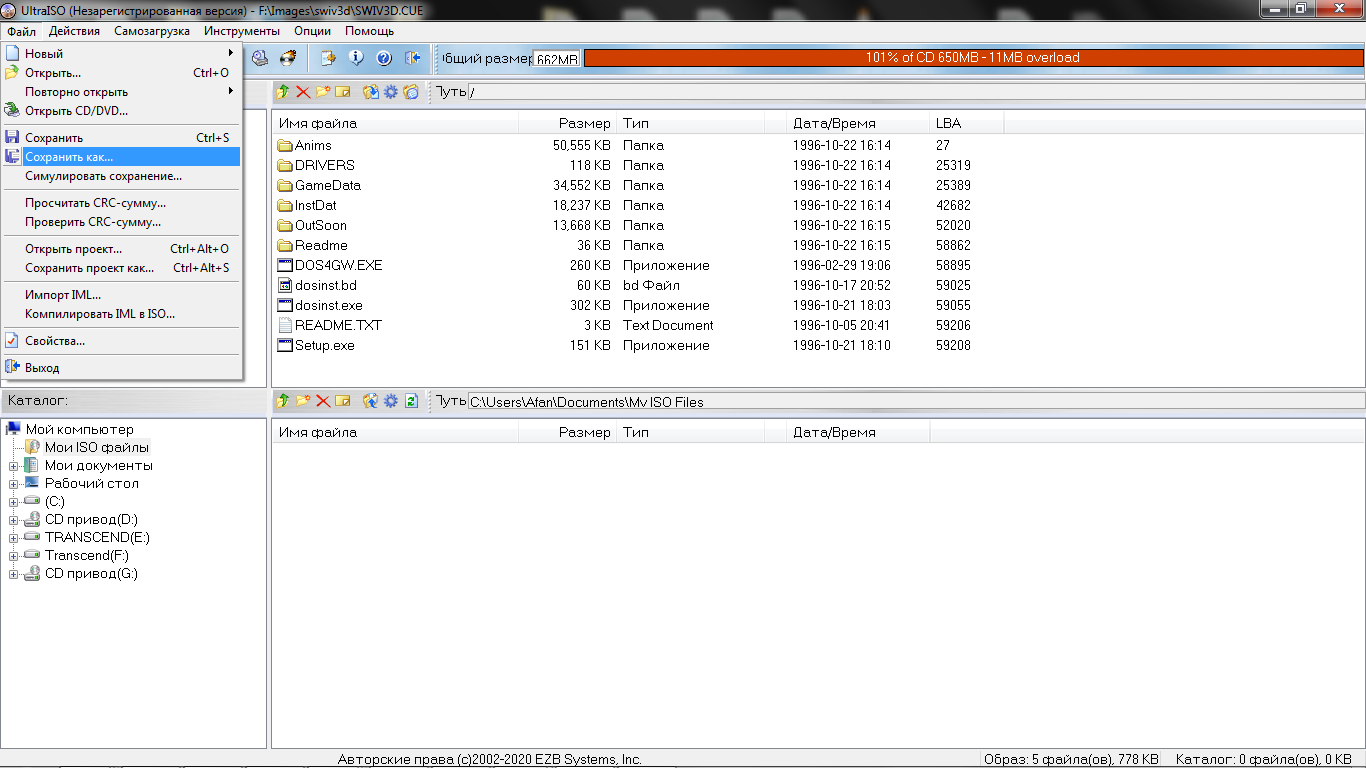The width and height of the screenshot is (1366, 768).
Task: Sort image files by Имя файла column
Action: [395, 124]
